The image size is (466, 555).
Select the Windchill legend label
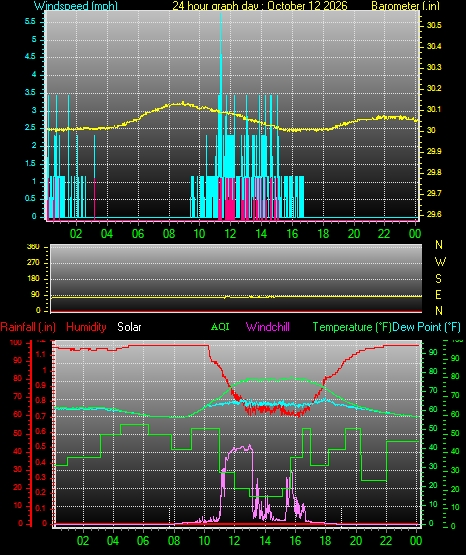click(268, 327)
